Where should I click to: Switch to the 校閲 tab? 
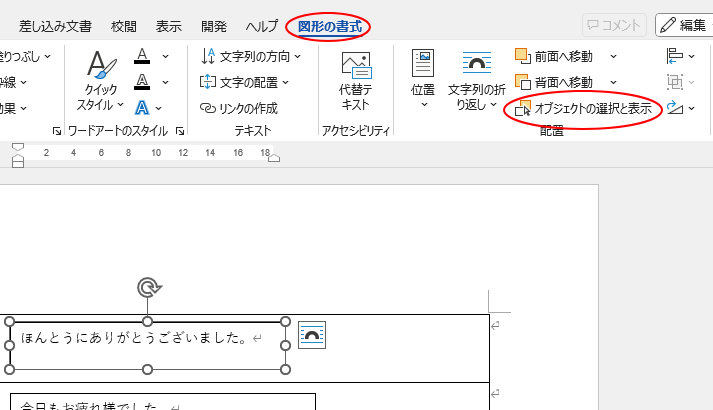pyautogui.click(x=124, y=26)
